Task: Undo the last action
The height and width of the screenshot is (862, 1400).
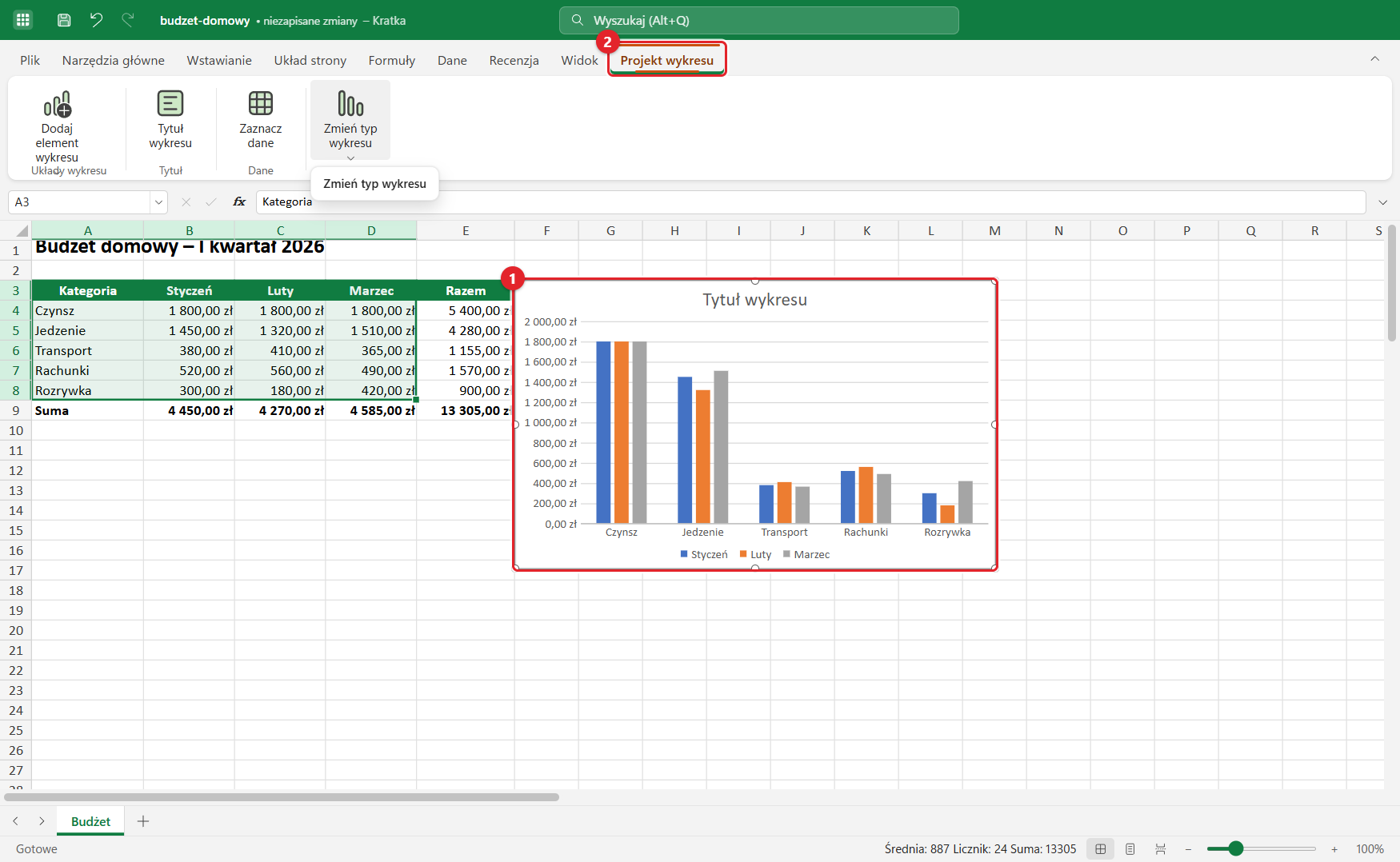Action: click(96, 20)
